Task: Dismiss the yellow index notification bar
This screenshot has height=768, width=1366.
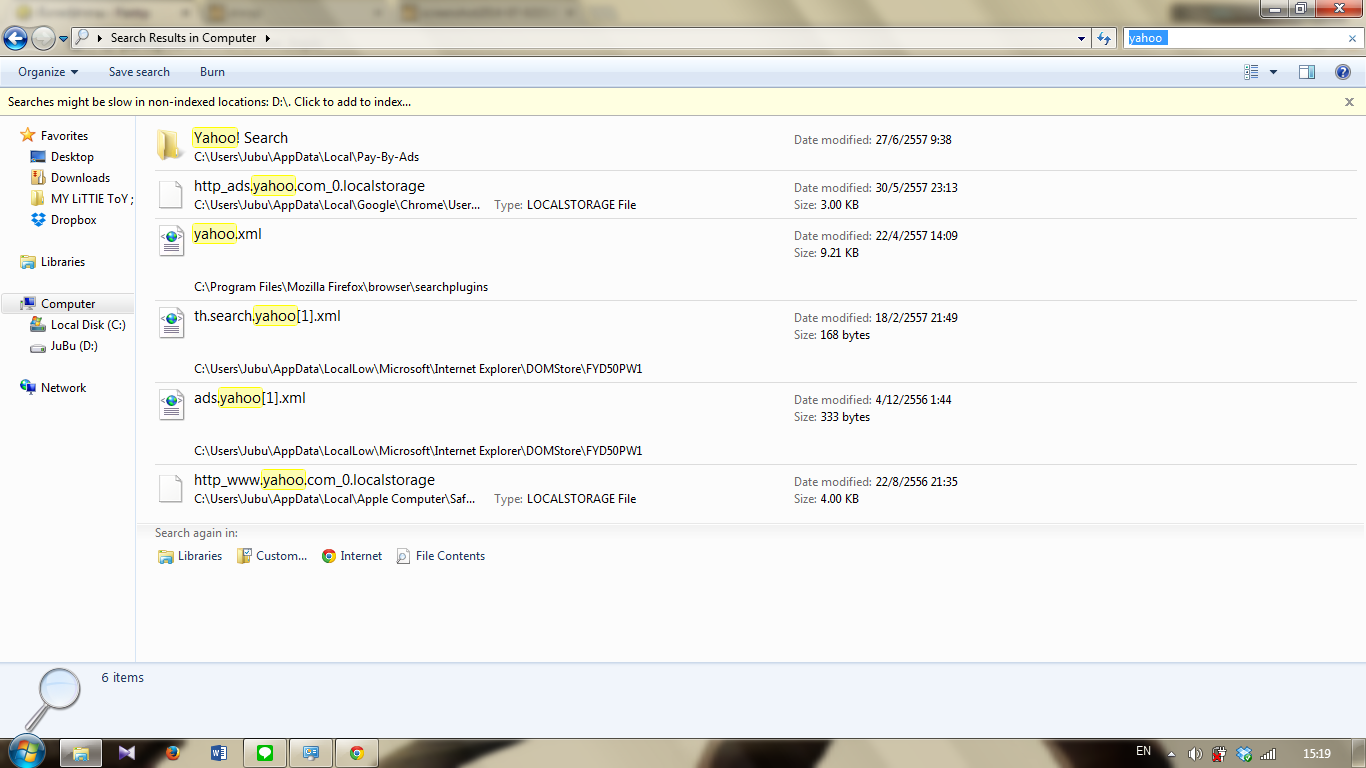Action: pyautogui.click(x=1349, y=102)
